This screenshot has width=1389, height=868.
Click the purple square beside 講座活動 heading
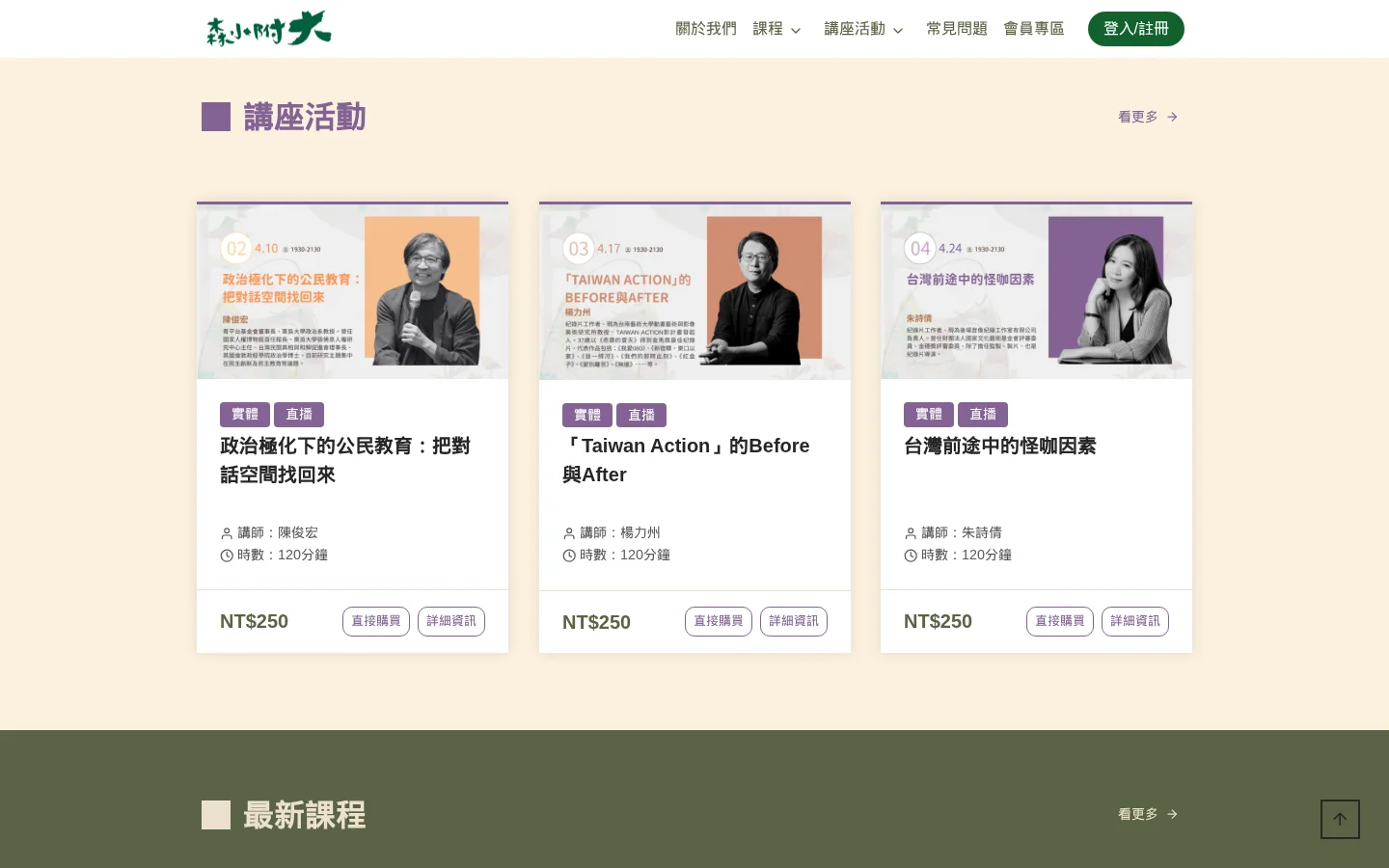click(x=216, y=117)
